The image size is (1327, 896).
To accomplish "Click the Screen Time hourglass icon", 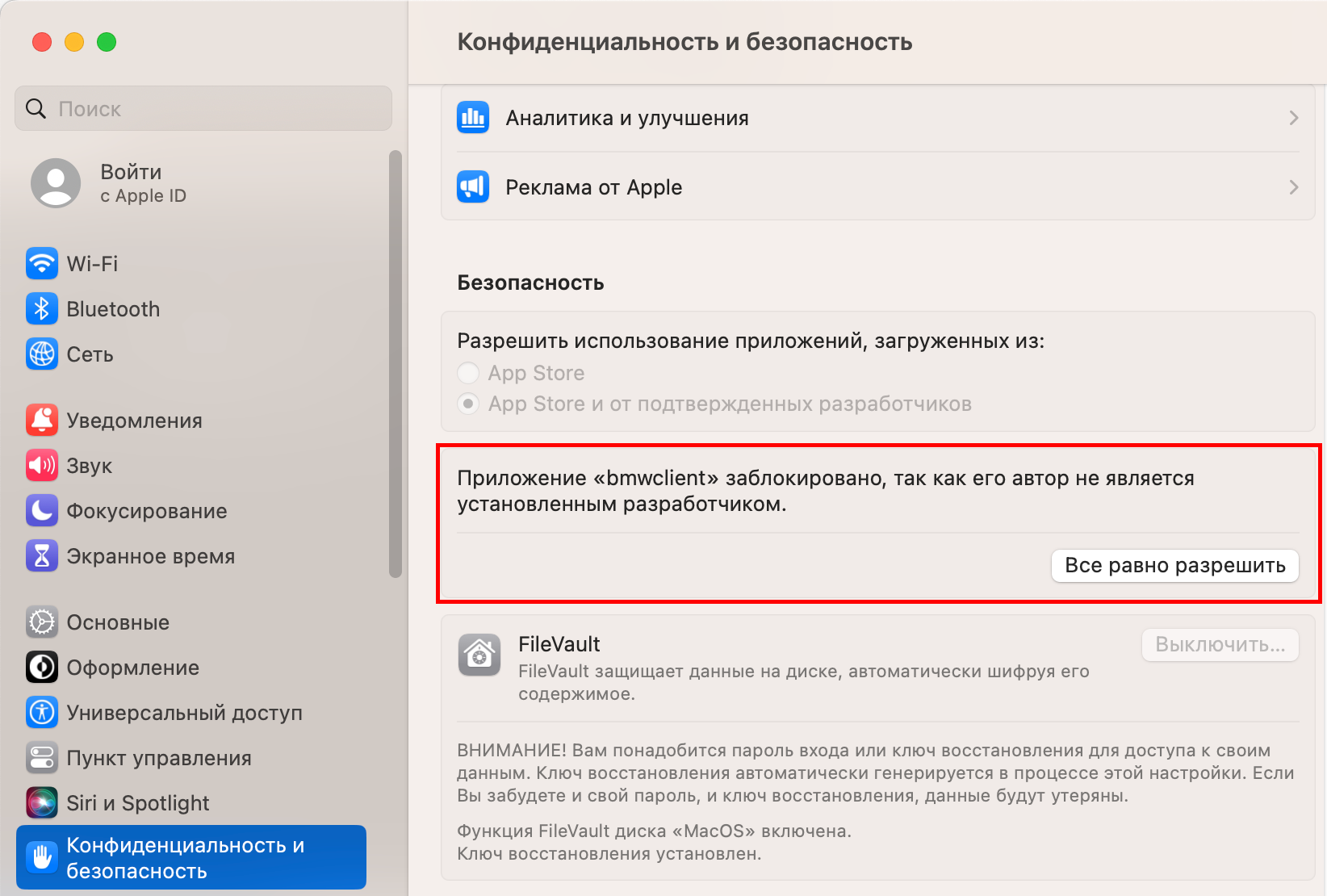I will (x=42, y=556).
